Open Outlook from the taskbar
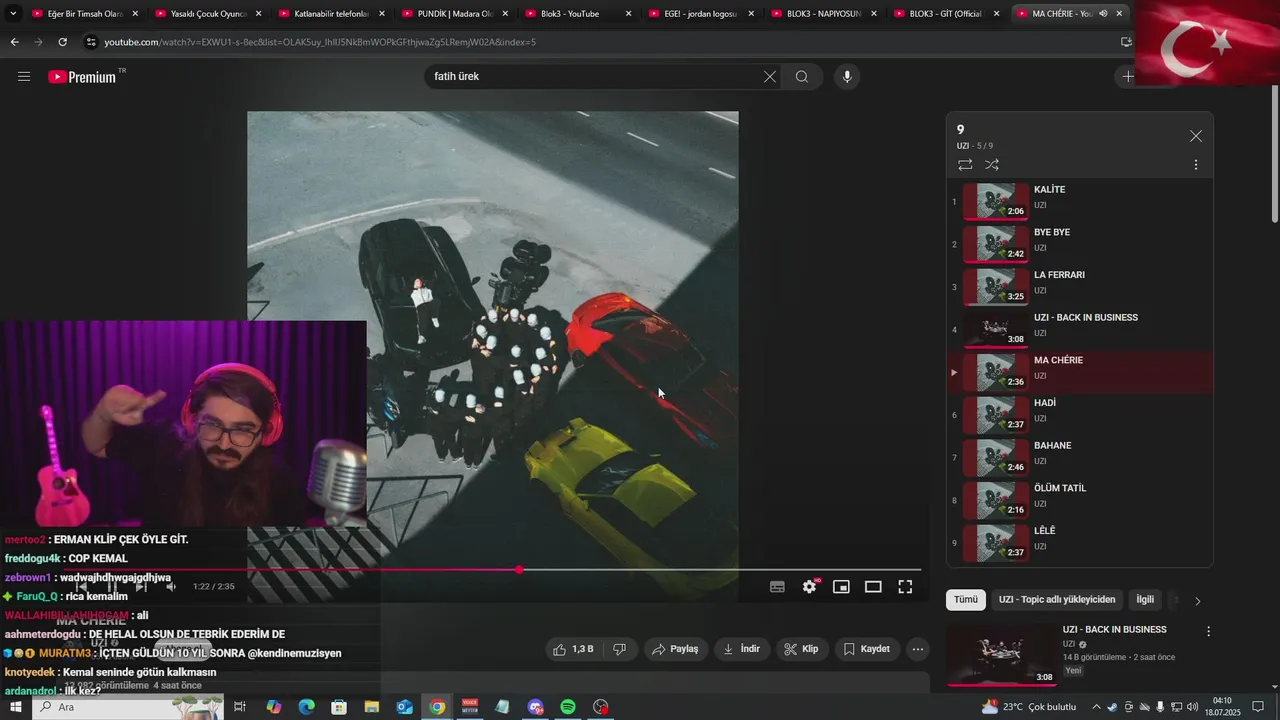 (404, 707)
